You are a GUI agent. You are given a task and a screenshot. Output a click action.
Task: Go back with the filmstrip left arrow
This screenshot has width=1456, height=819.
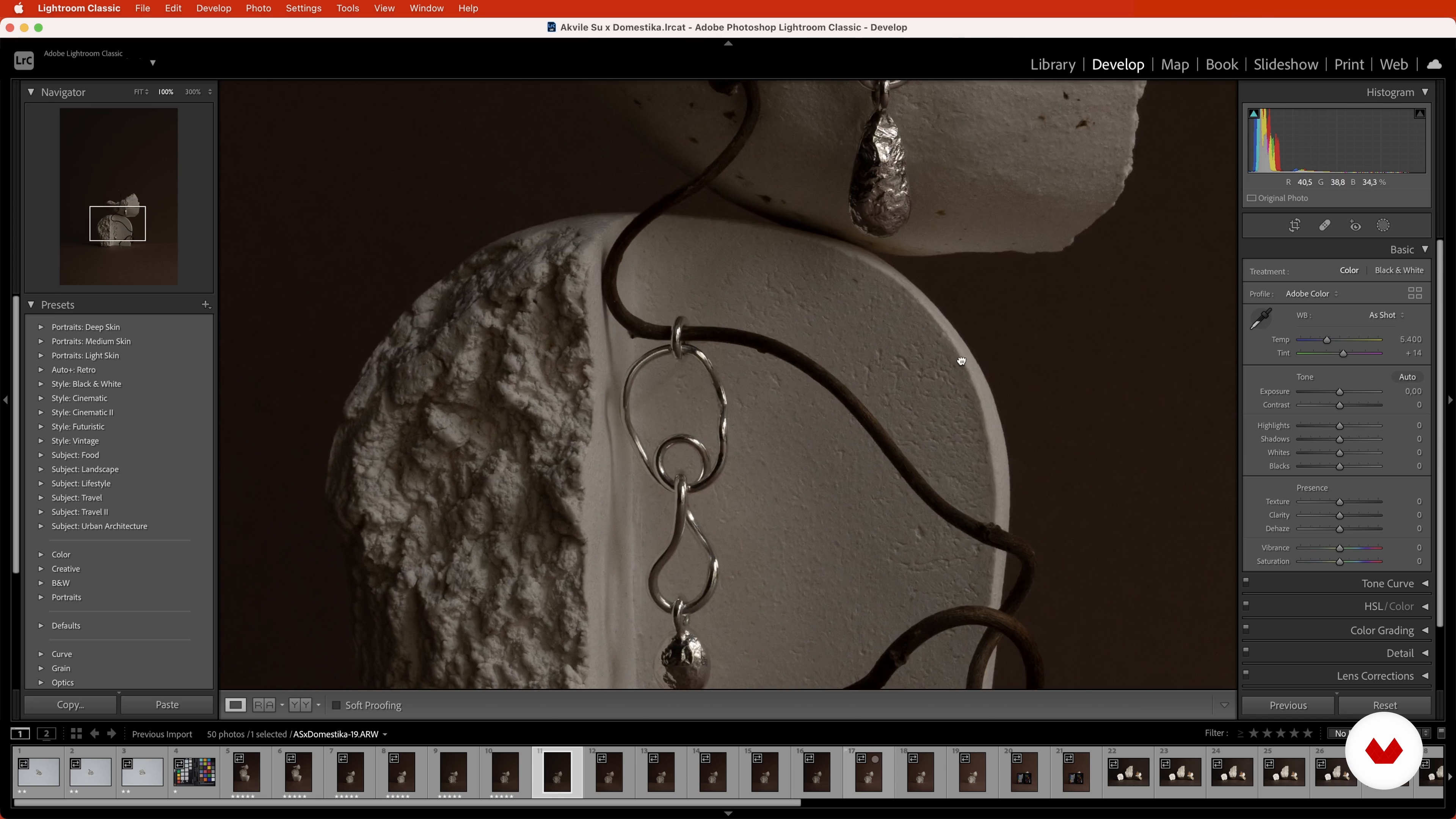pos(94,734)
